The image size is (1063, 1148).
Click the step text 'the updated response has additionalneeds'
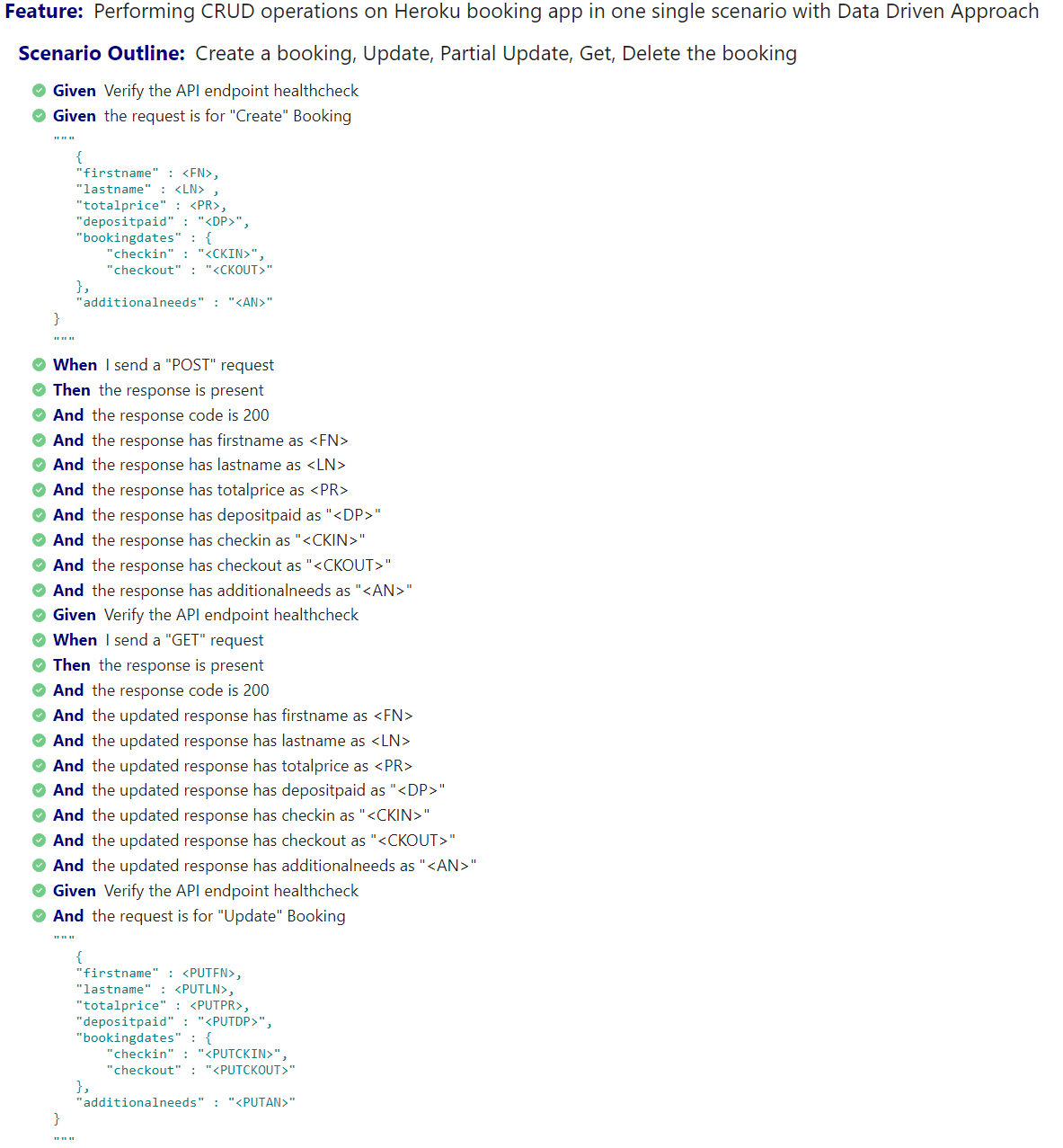coord(284,866)
